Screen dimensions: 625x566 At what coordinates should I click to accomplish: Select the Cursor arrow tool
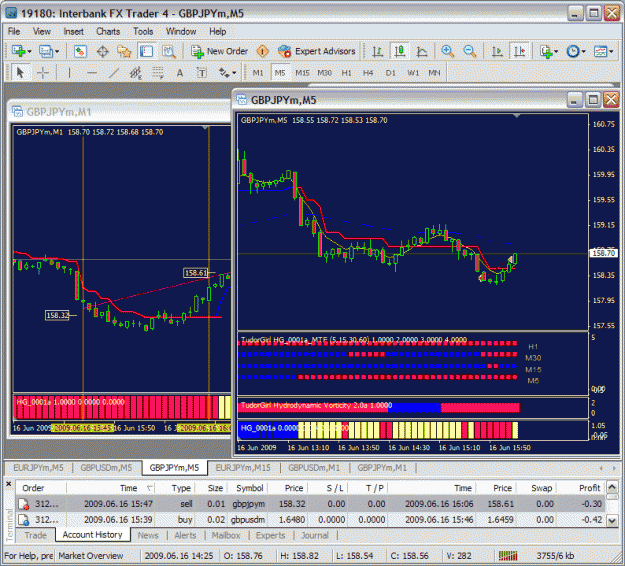[20, 73]
